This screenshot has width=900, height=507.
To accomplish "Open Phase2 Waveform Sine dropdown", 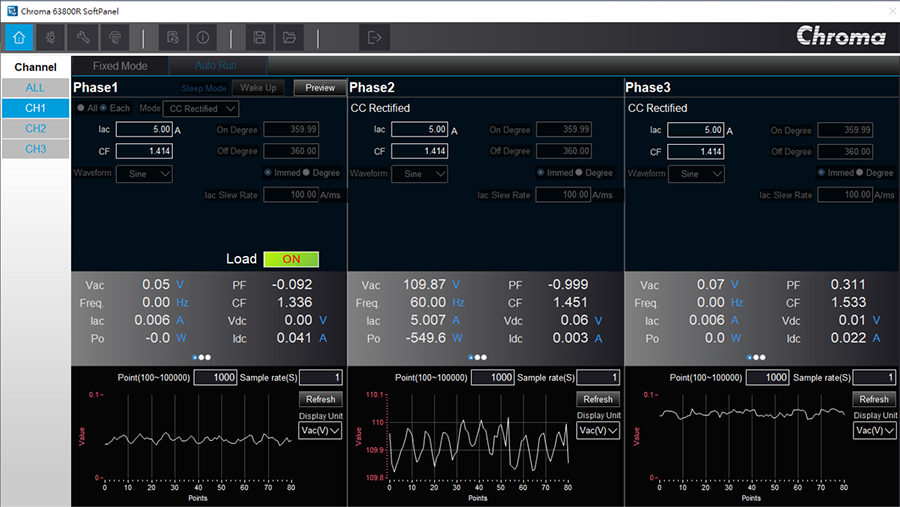I will (420, 174).
